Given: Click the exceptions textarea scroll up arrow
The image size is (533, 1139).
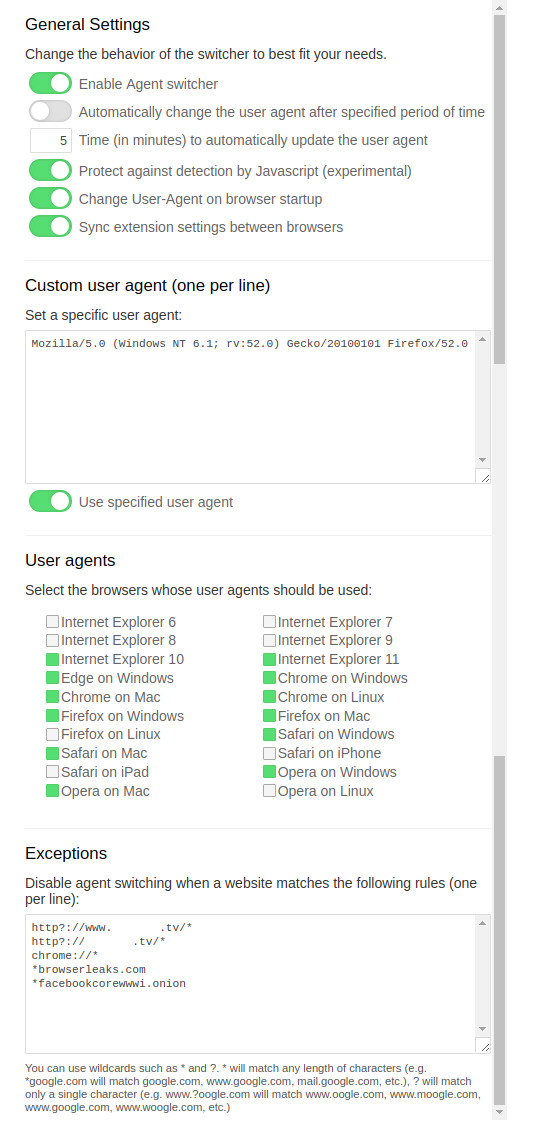Looking at the screenshot, I should tap(483, 923).
